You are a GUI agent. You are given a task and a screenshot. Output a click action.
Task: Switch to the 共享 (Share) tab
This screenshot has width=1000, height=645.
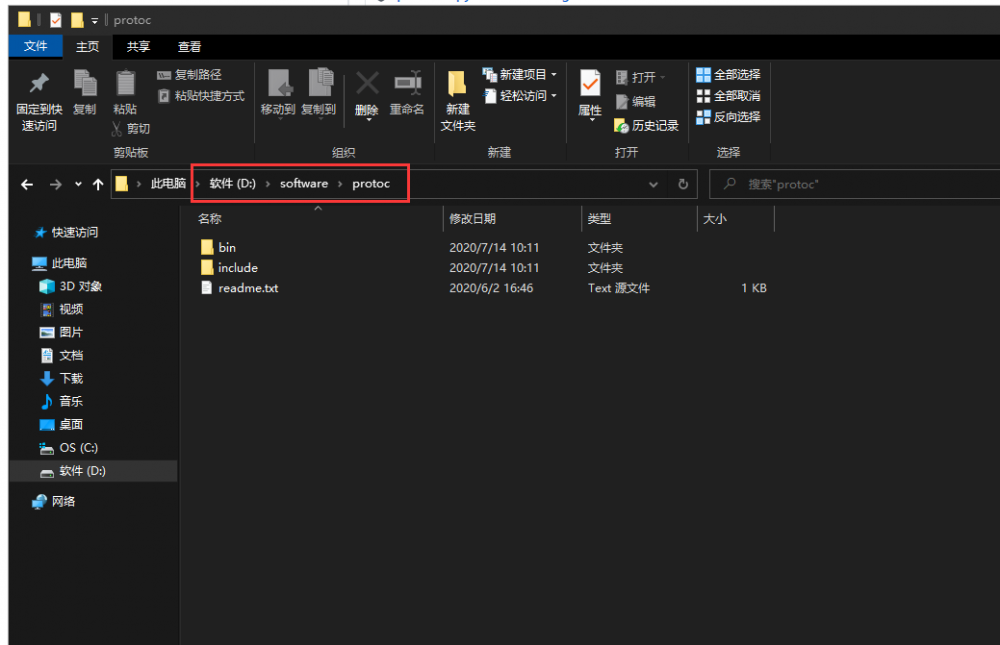pyautogui.click(x=138, y=47)
